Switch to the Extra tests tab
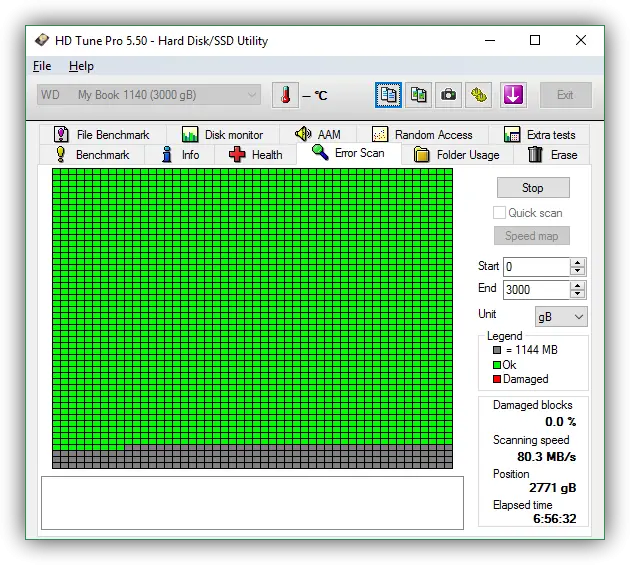 [539, 134]
